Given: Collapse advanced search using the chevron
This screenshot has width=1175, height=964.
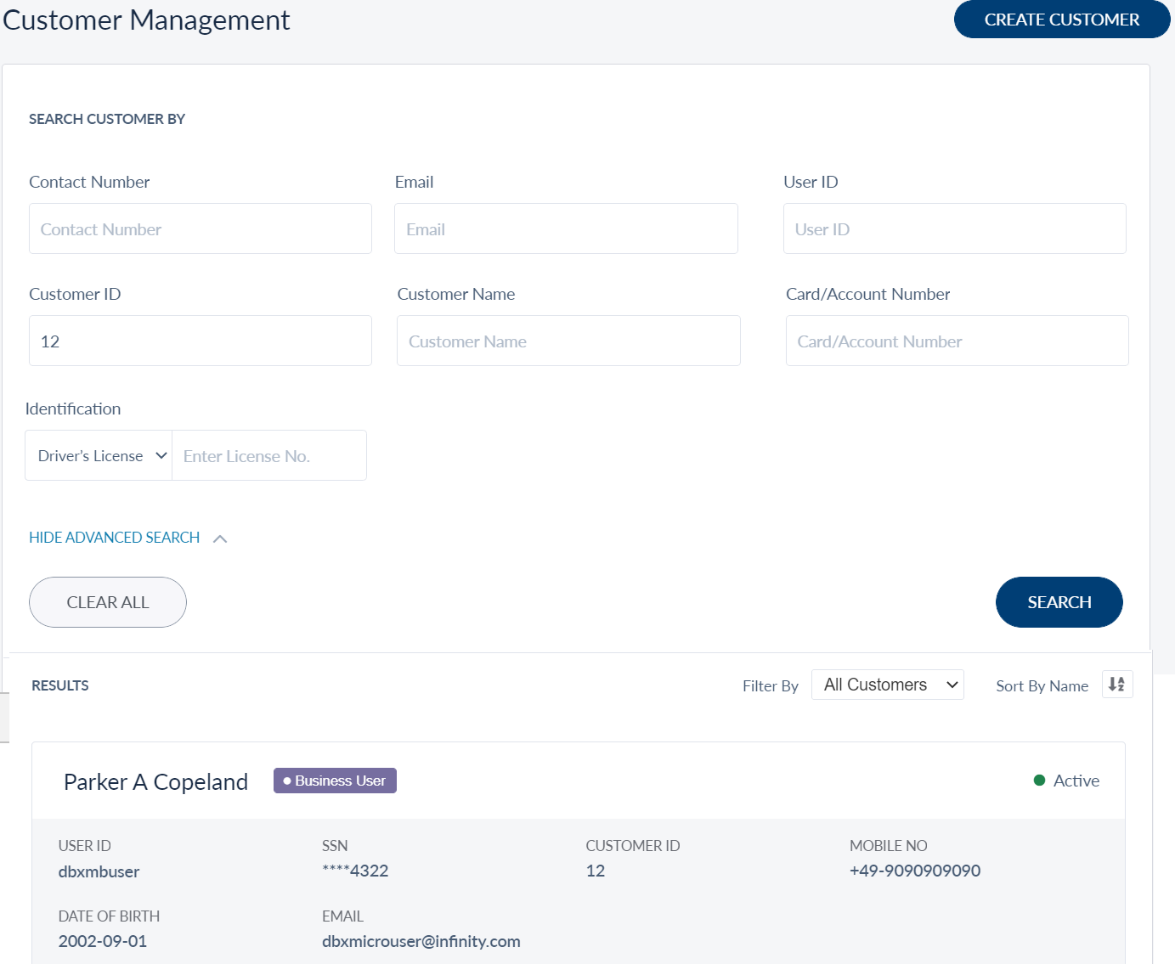Looking at the screenshot, I should click(220, 539).
